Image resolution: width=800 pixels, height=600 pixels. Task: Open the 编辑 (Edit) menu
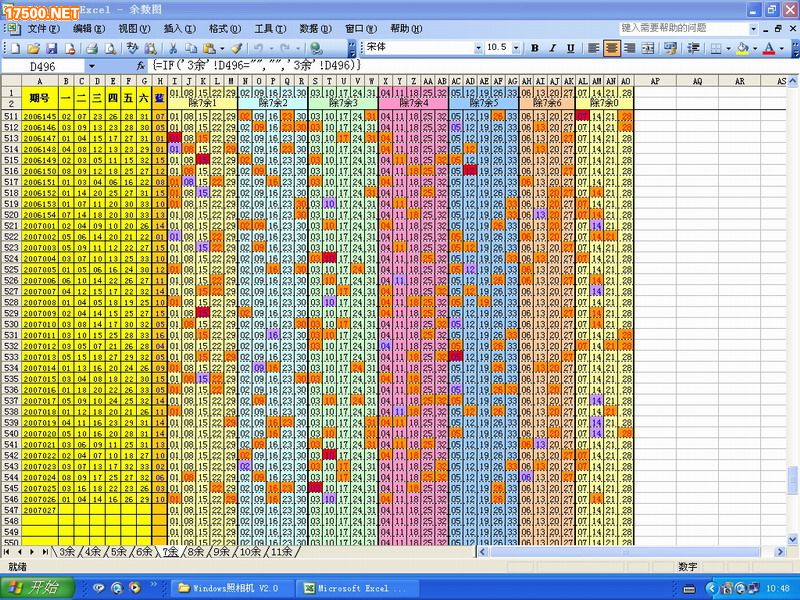[x=89, y=29]
